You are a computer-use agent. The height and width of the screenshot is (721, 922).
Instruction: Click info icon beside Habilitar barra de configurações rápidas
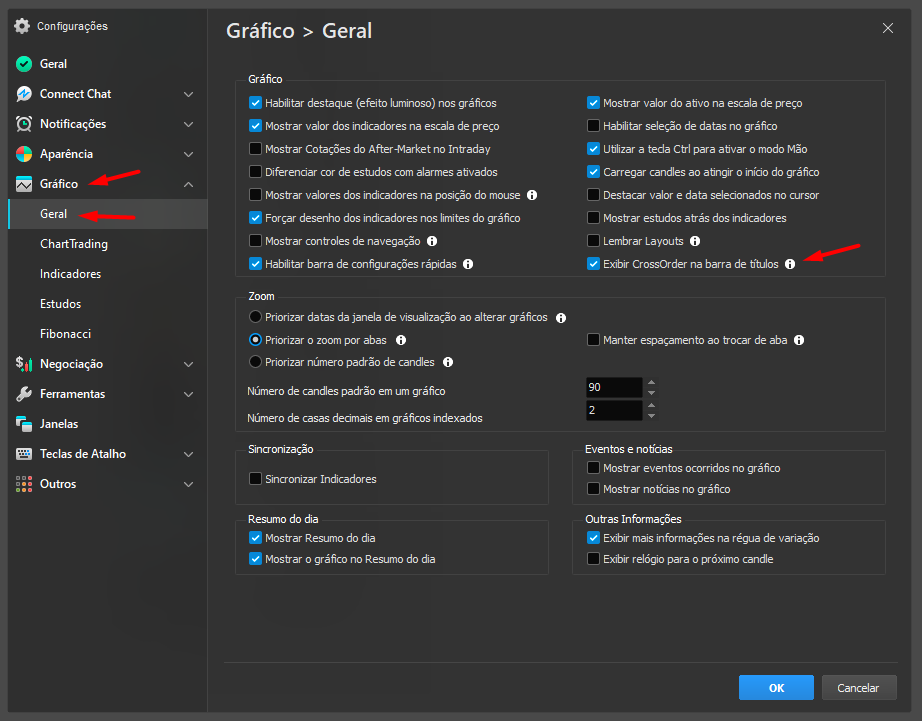[468, 264]
